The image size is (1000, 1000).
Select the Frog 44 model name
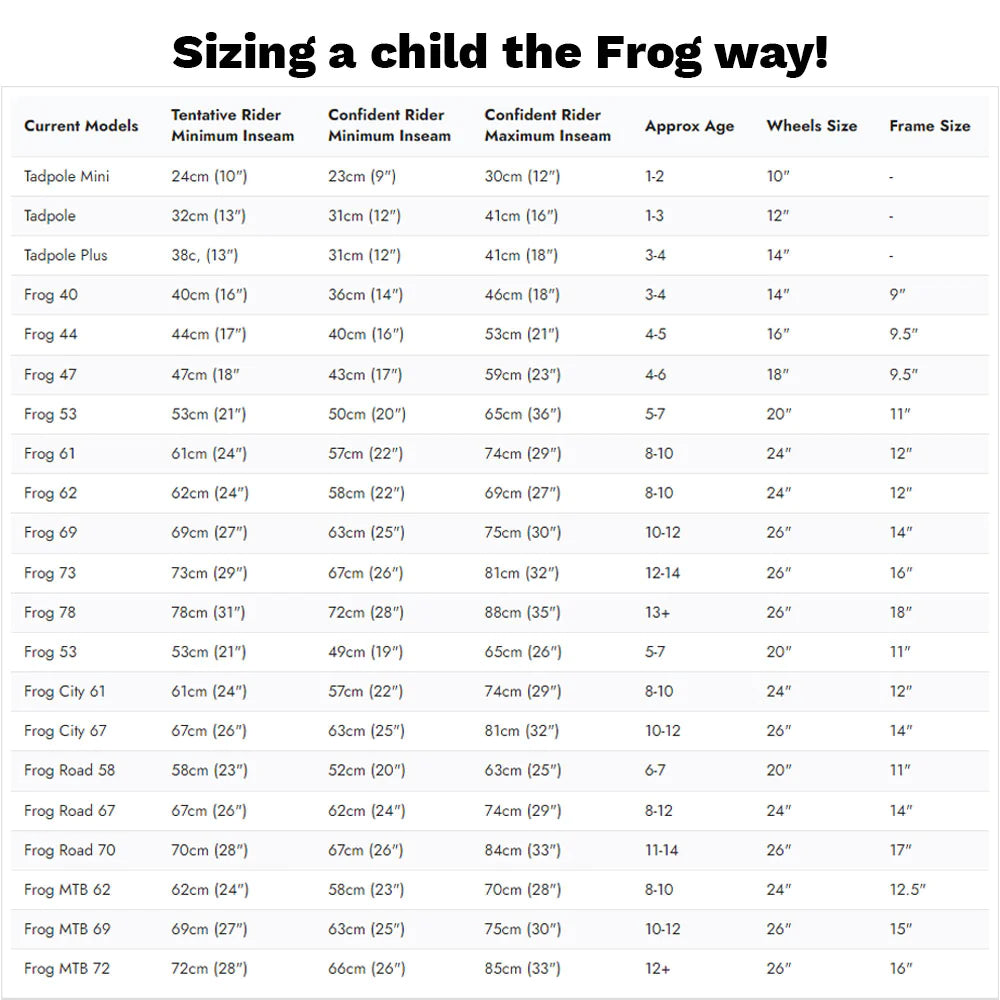tap(50, 334)
